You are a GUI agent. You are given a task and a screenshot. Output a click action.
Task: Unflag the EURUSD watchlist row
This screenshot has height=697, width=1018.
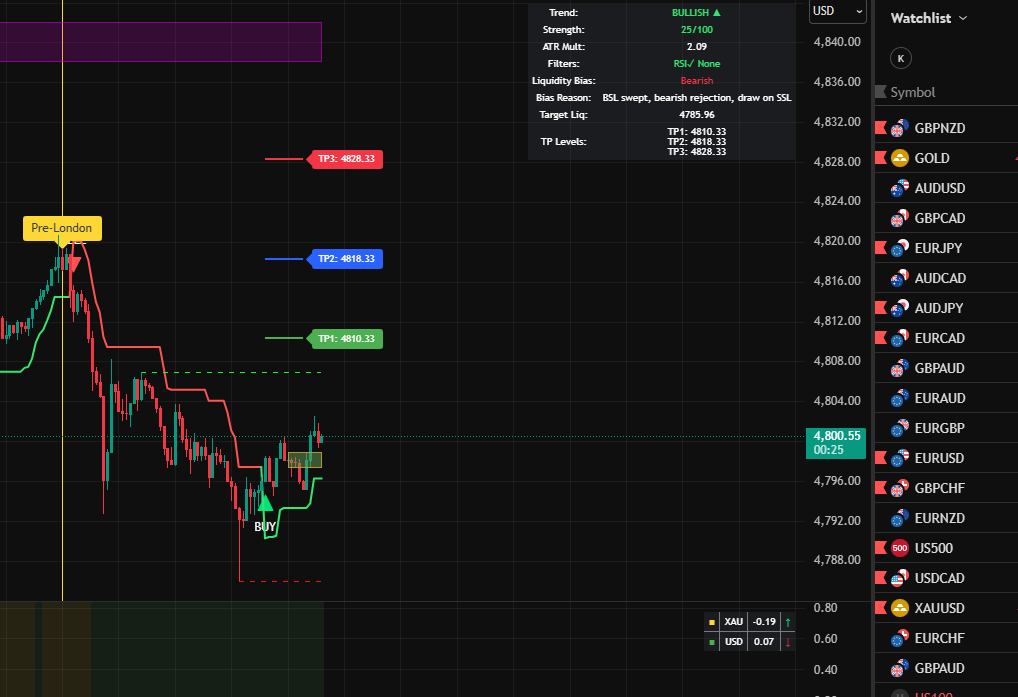pyautogui.click(x=880, y=458)
